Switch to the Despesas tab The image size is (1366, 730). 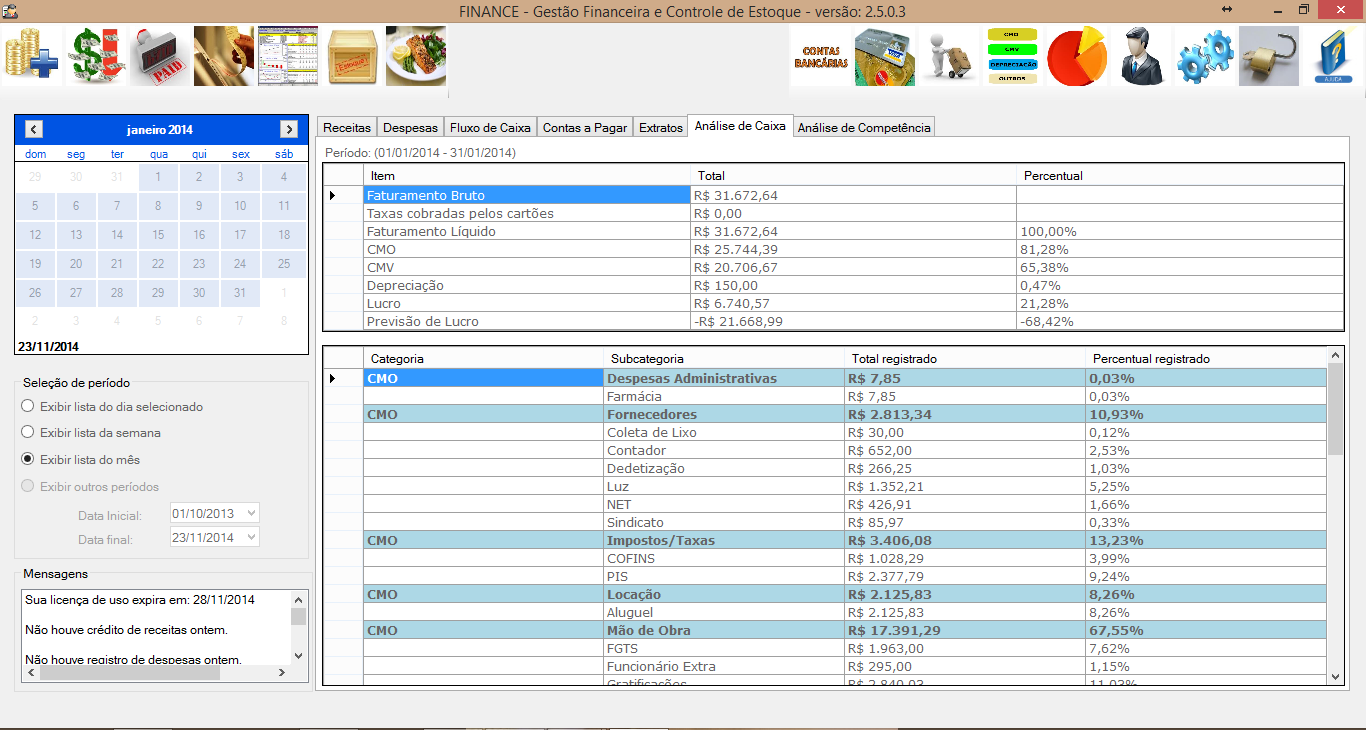[410, 127]
